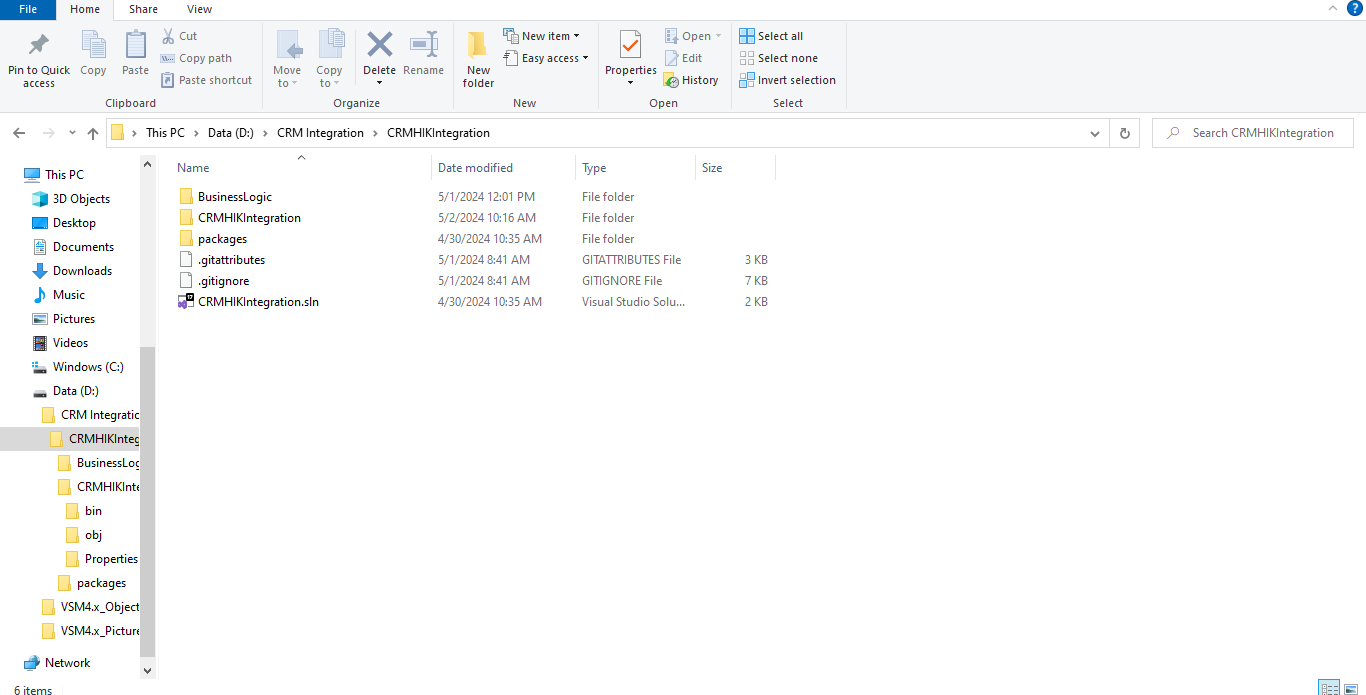Open the Properties ribbon icon
This screenshot has height=695, width=1366.
(x=630, y=46)
